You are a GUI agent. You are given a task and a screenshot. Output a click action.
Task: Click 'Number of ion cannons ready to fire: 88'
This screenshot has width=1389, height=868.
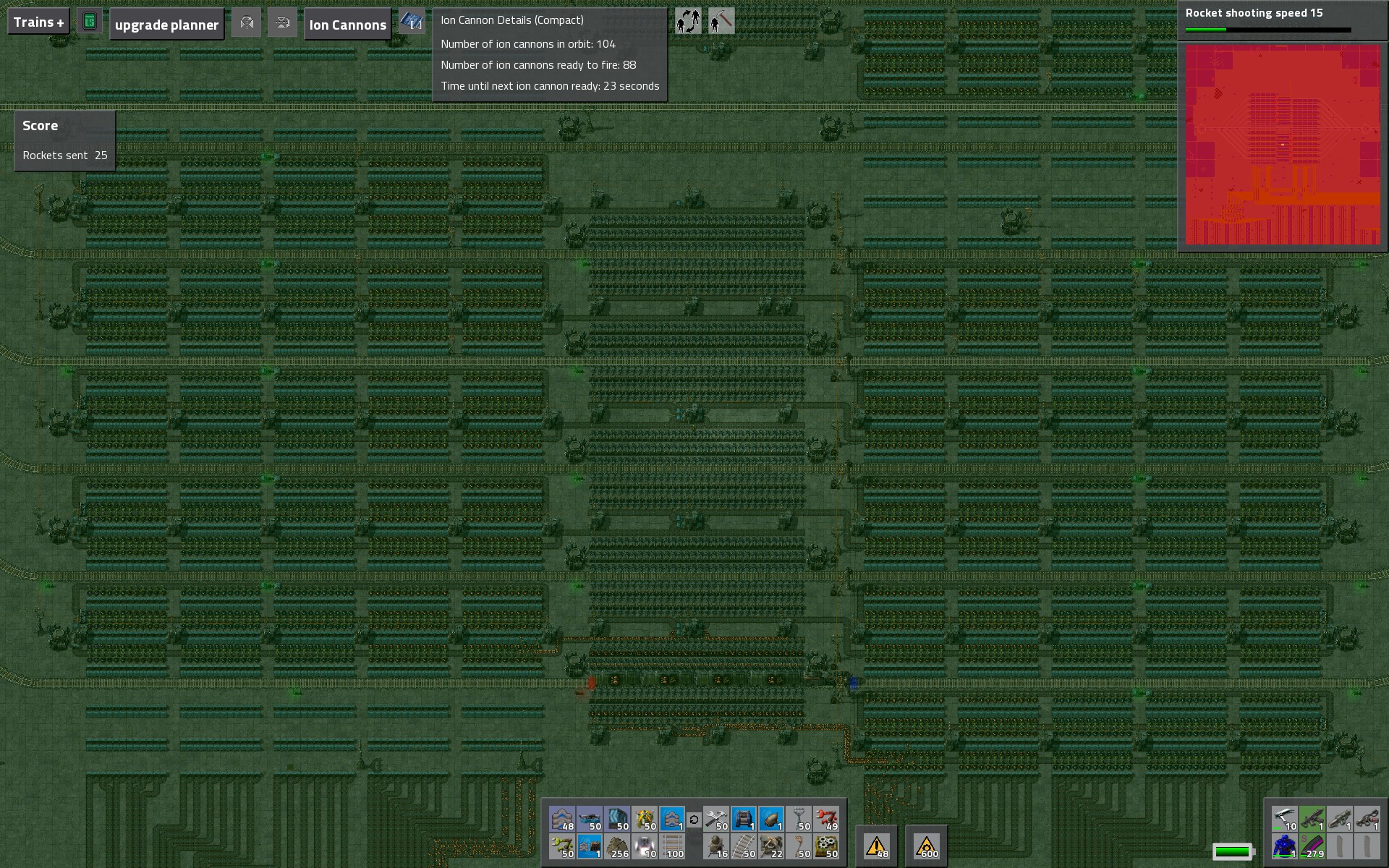coord(538,65)
